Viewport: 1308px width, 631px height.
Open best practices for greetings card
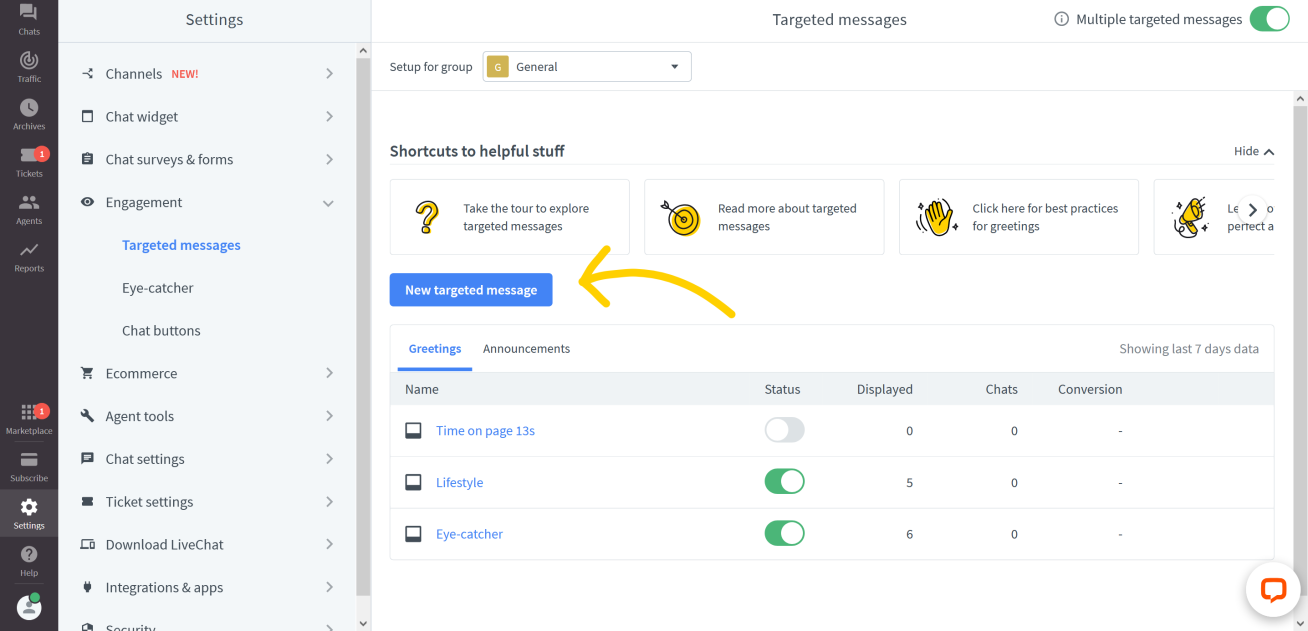click(1019, 217)
